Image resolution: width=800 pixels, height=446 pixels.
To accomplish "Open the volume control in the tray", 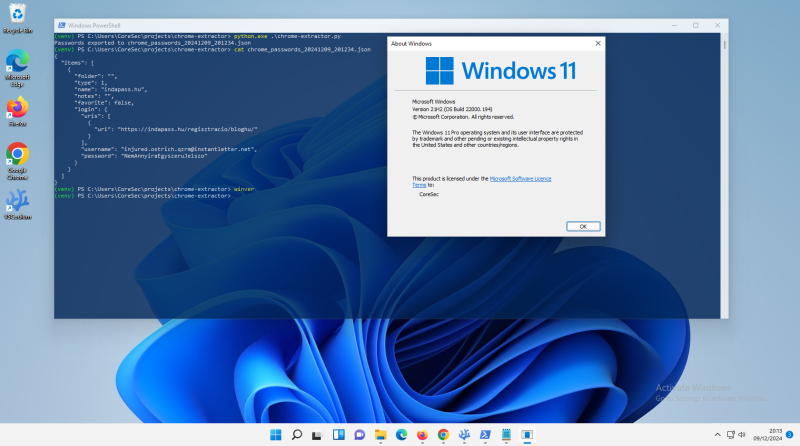I will pyautogui.click(x=742, y=435).
